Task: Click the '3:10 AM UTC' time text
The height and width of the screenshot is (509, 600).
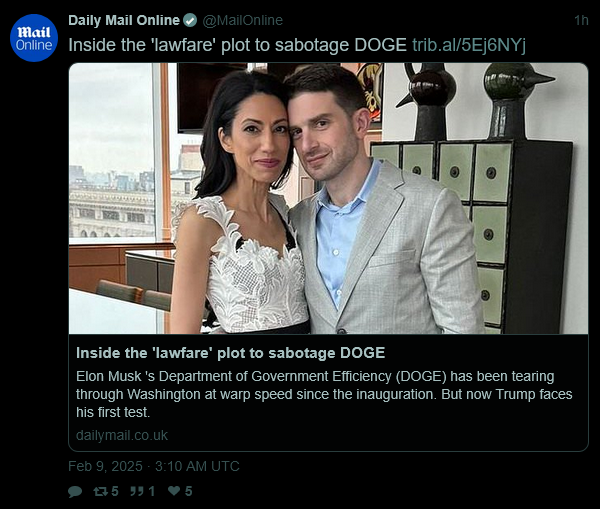Action: [x=197, y=466]
